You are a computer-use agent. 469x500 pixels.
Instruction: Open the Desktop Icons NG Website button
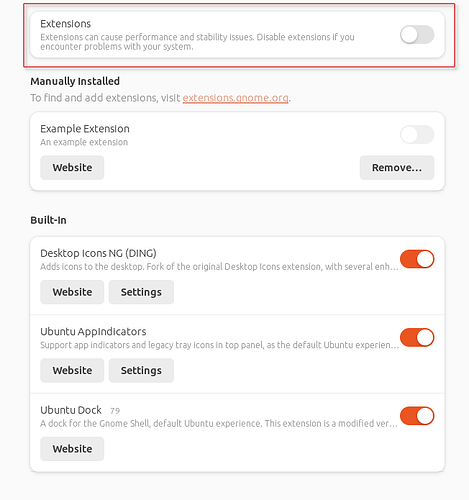[x=72, y=292]
